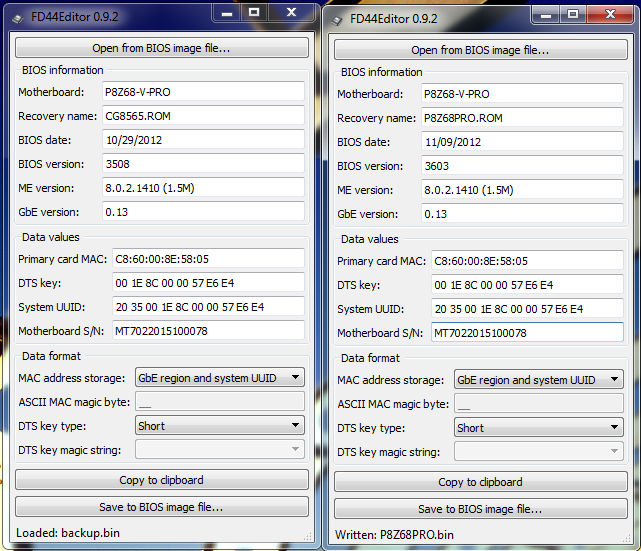Screen dimensions: 641x551
Task: Open DTS key magic string combo in left window
Action: click(x=220, y=449)
